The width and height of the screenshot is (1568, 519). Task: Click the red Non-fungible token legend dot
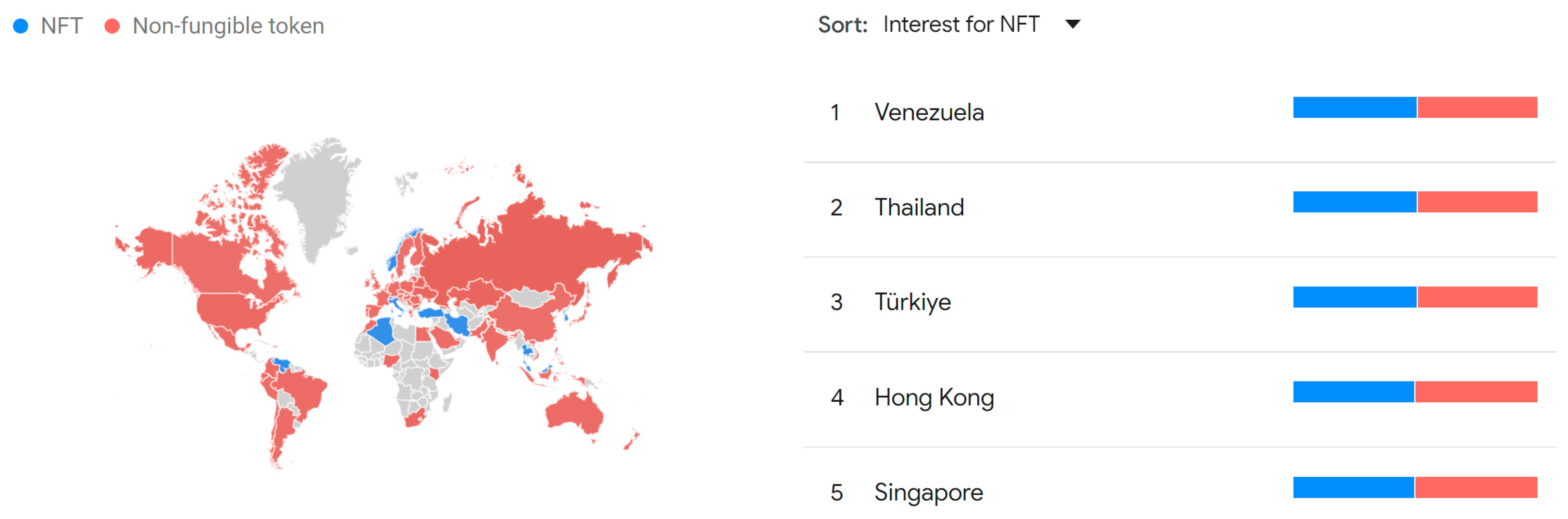(x=112, y=26)
